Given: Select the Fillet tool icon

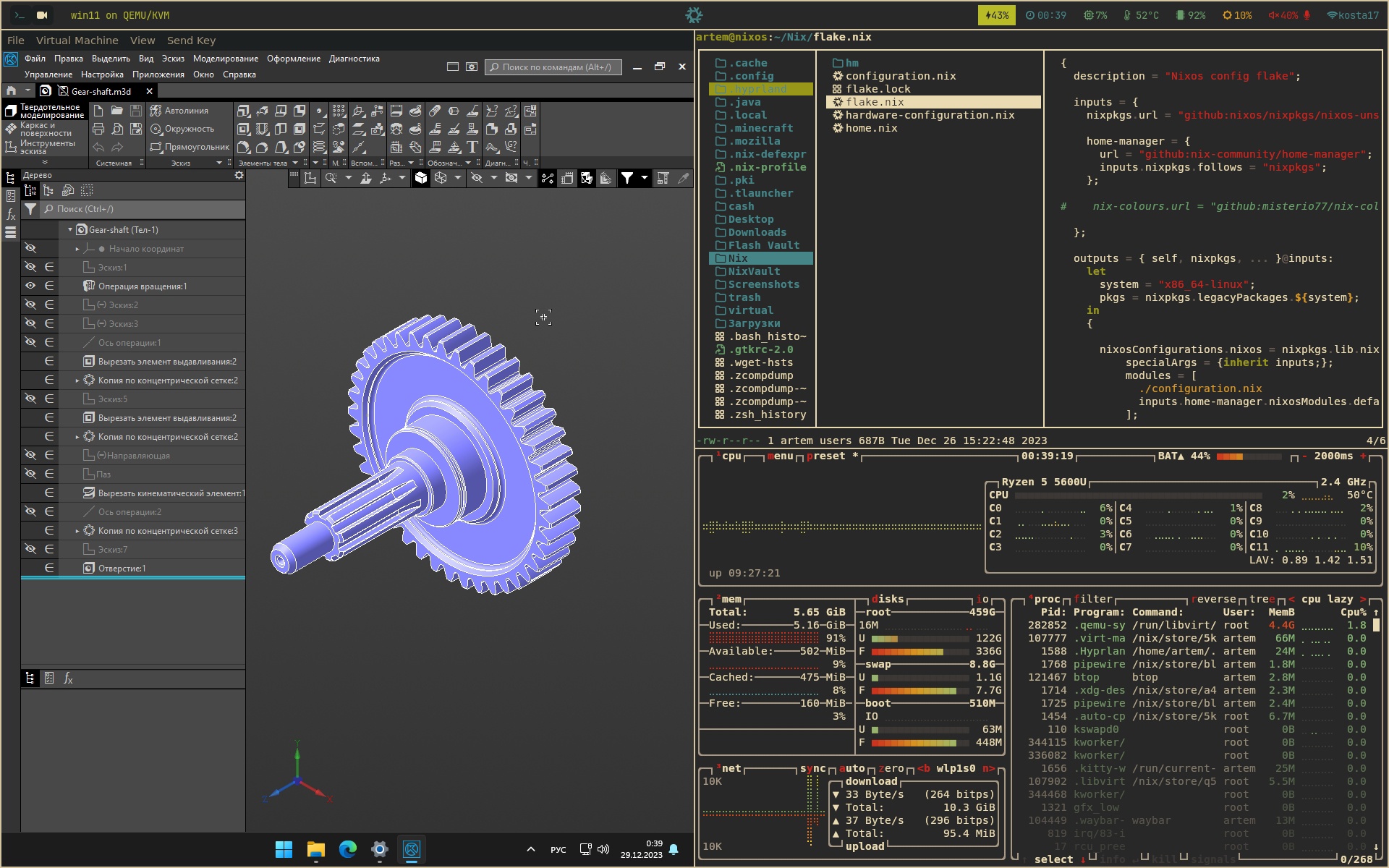Looking at the screenshot, I should coord(244,147).
